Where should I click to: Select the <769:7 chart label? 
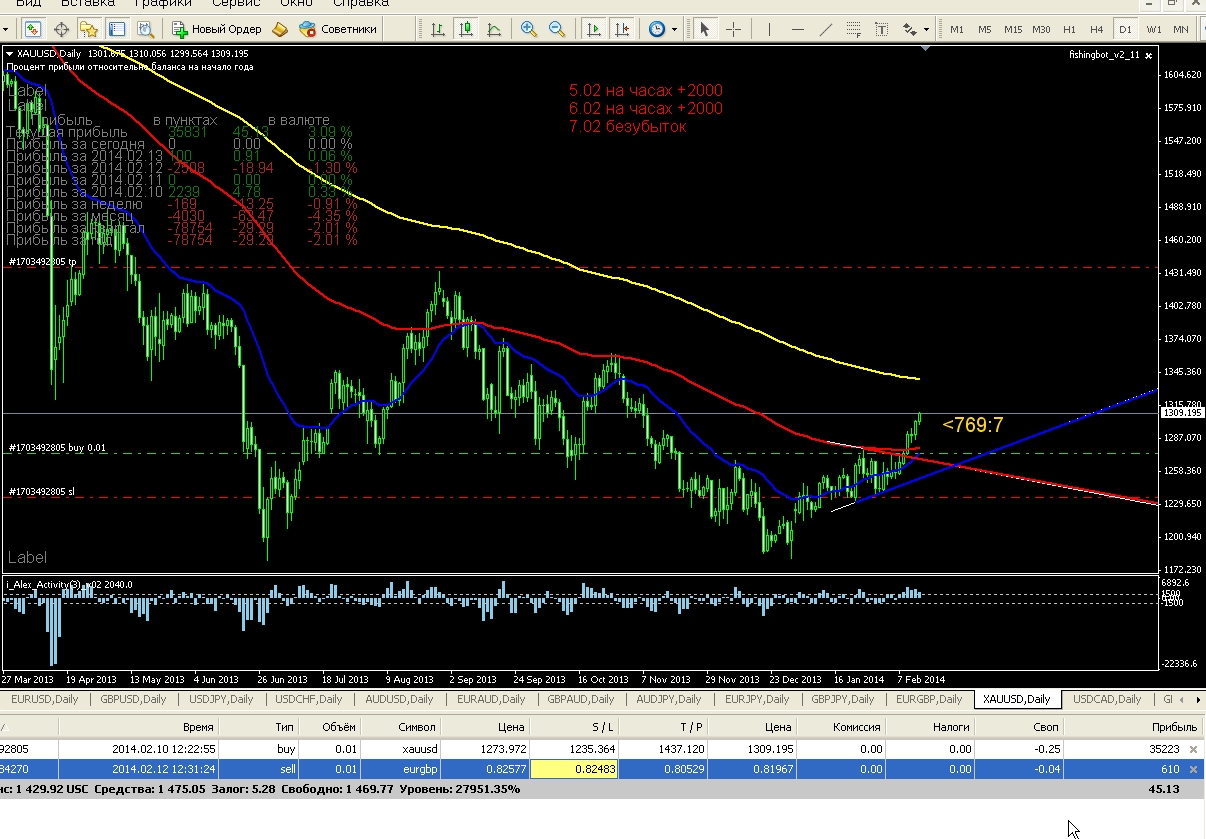point(972,427)
